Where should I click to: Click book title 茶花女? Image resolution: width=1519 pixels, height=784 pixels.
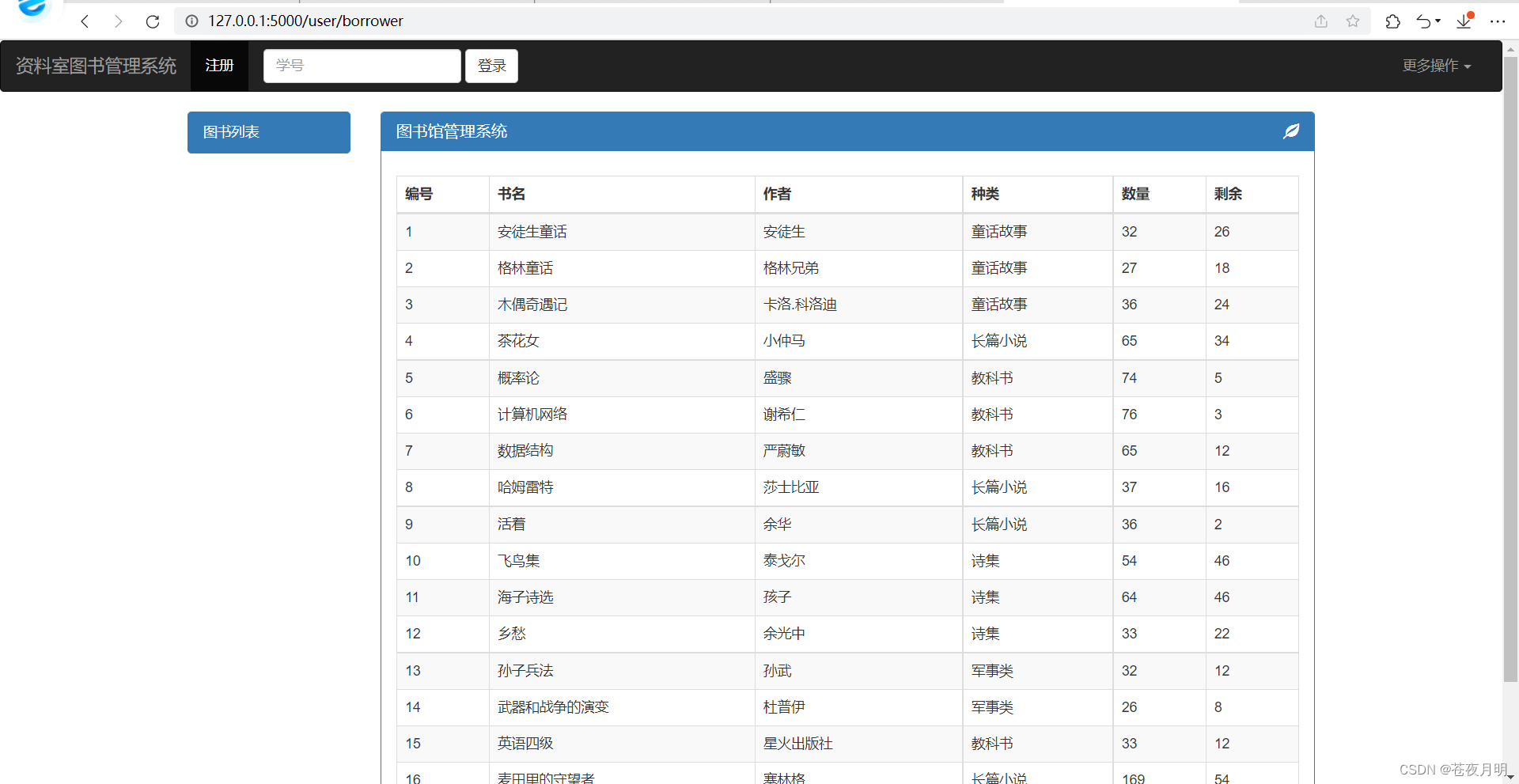point(518,341)
